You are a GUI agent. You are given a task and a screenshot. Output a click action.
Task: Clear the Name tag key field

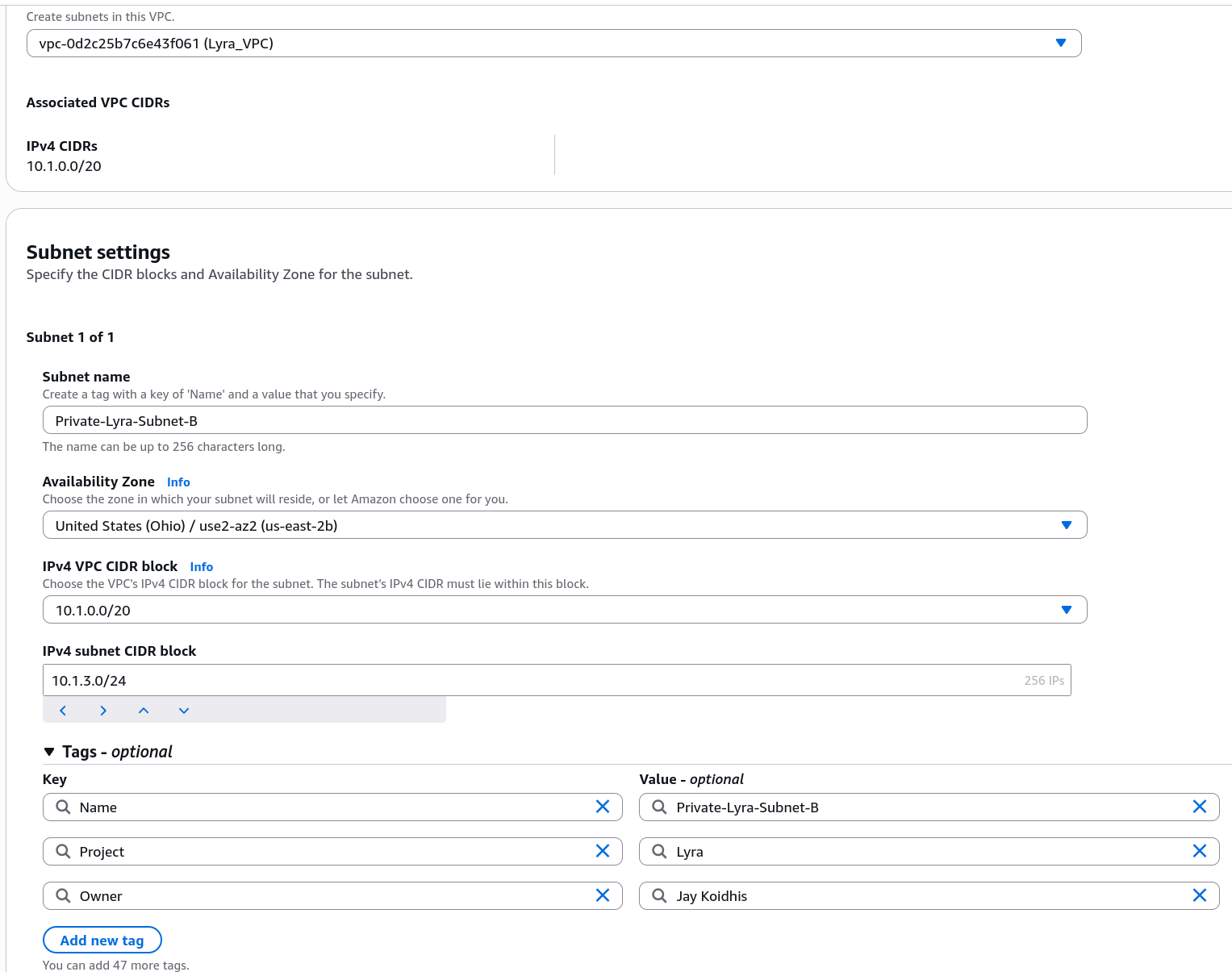pos(602,807)
